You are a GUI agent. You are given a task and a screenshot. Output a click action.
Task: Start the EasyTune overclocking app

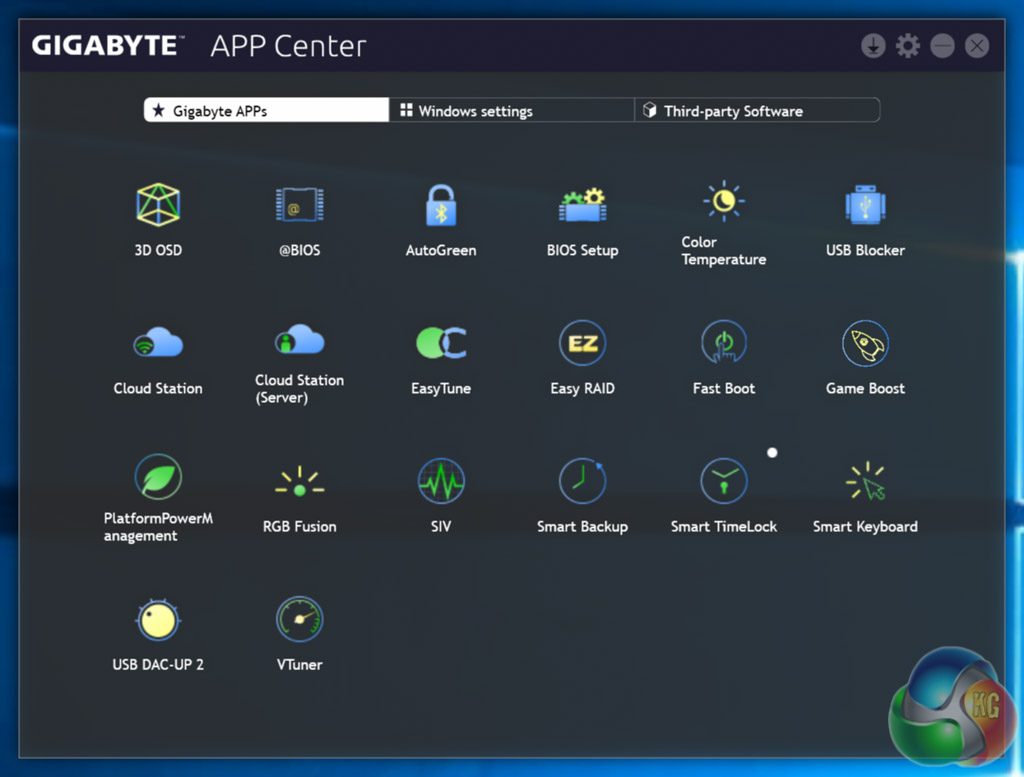coord(441,345)
